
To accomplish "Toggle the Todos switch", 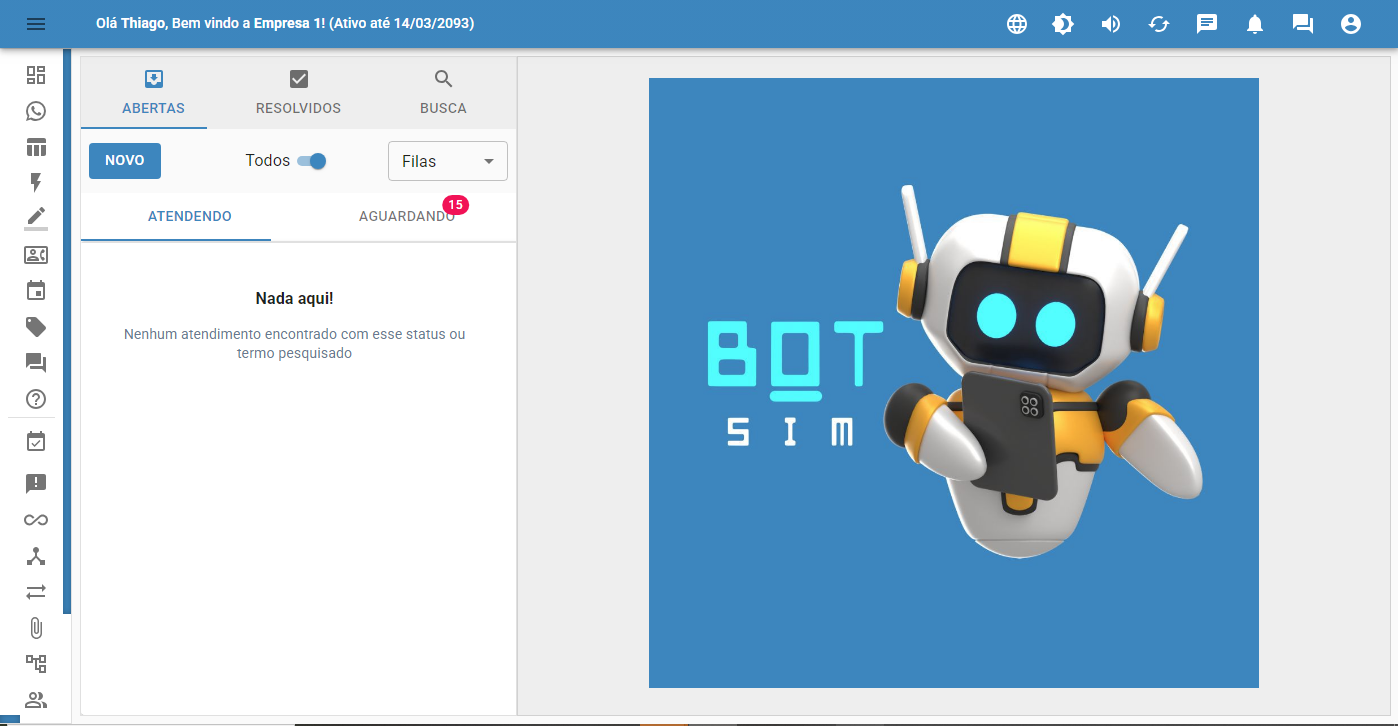I will (312, 161).
